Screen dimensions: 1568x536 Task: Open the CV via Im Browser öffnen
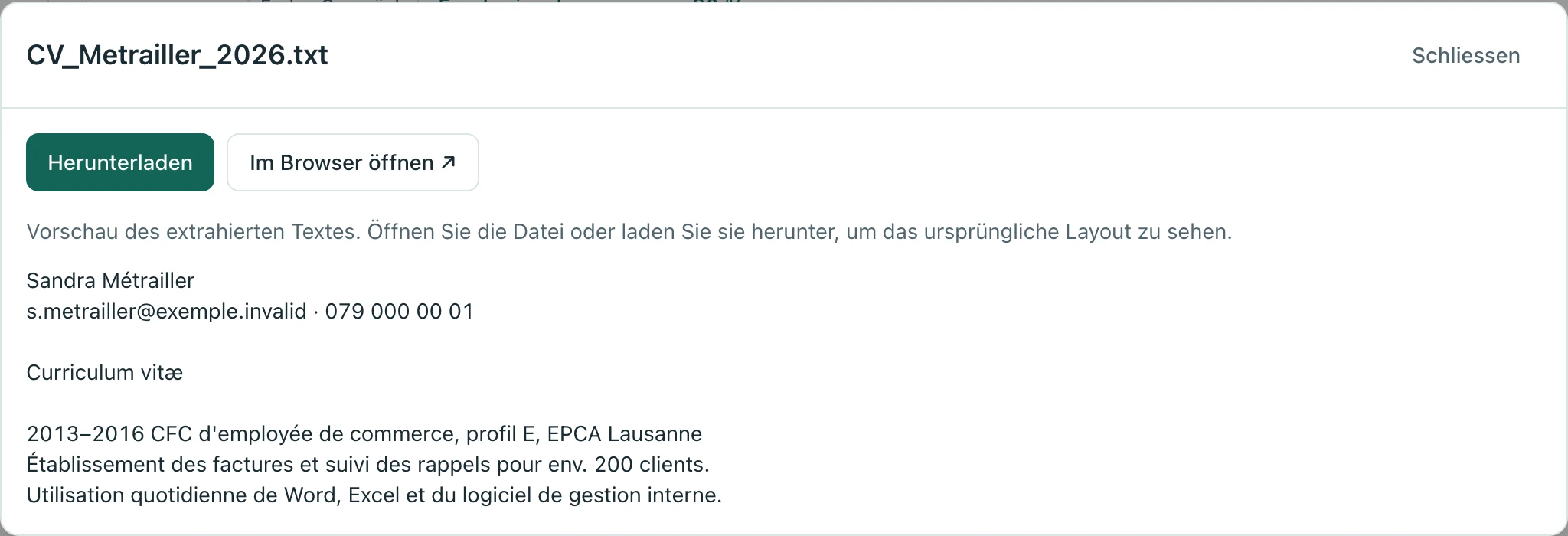[353, 162]
